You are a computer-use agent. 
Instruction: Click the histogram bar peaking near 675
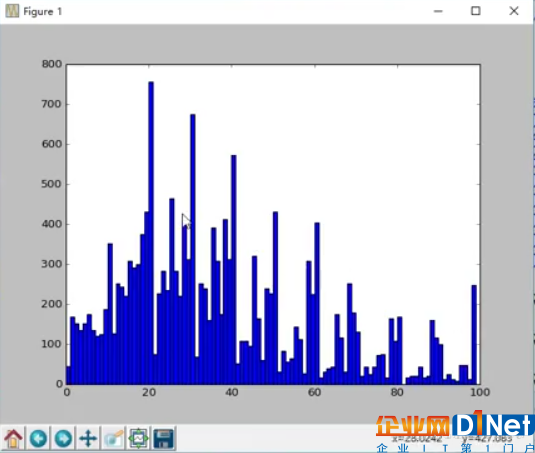pyautogui.click(x=193, y=249)
